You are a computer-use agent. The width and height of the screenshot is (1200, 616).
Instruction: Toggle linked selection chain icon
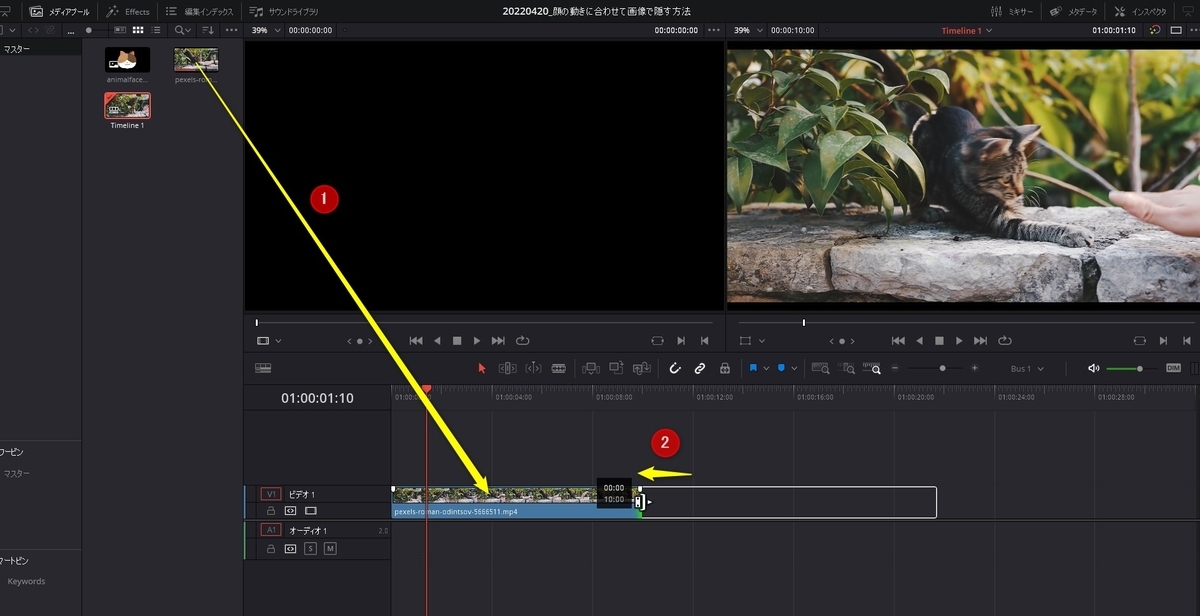point(700,368)
